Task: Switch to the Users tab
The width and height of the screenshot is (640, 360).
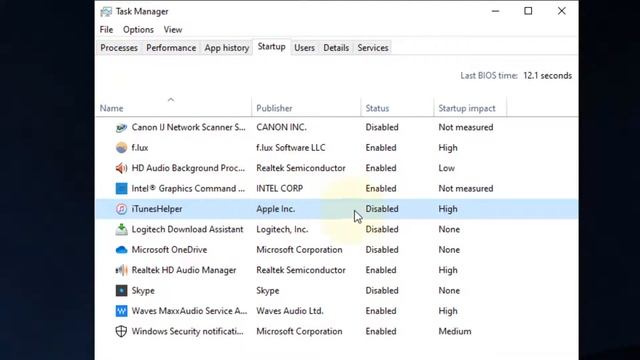Action: point(304,48)
